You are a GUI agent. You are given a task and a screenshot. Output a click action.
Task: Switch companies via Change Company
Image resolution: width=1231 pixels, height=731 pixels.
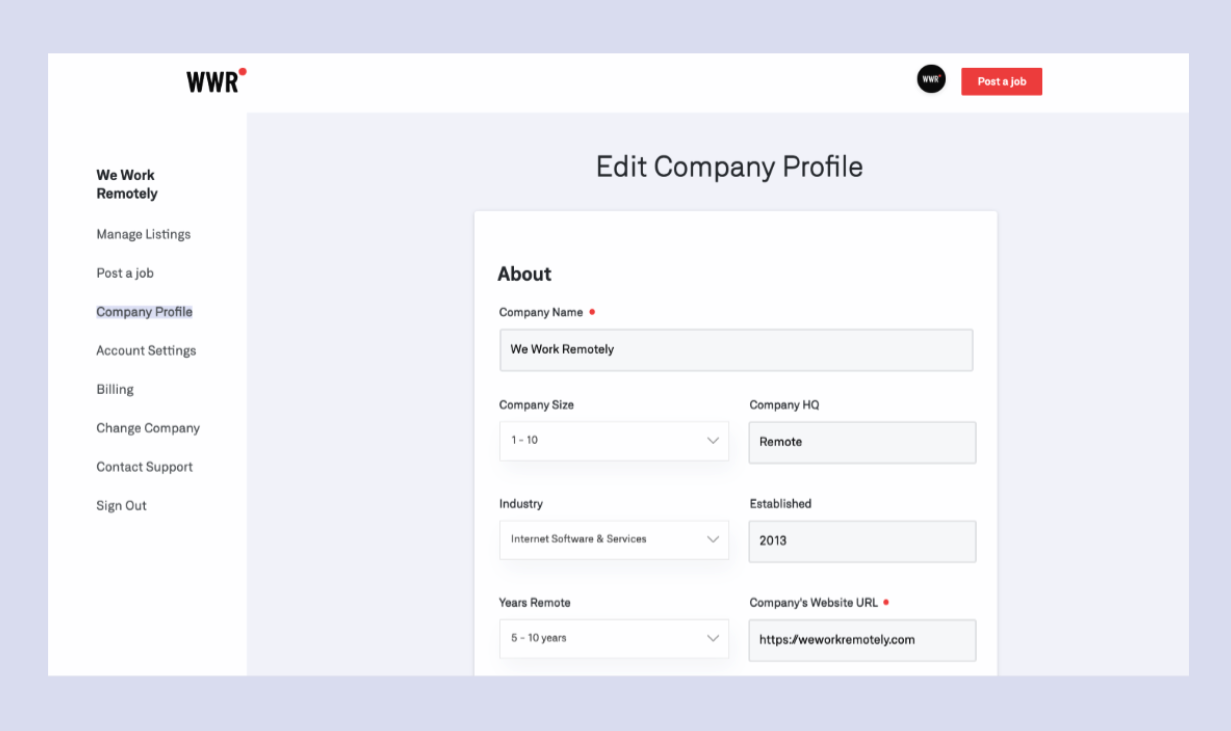(147, 427)
